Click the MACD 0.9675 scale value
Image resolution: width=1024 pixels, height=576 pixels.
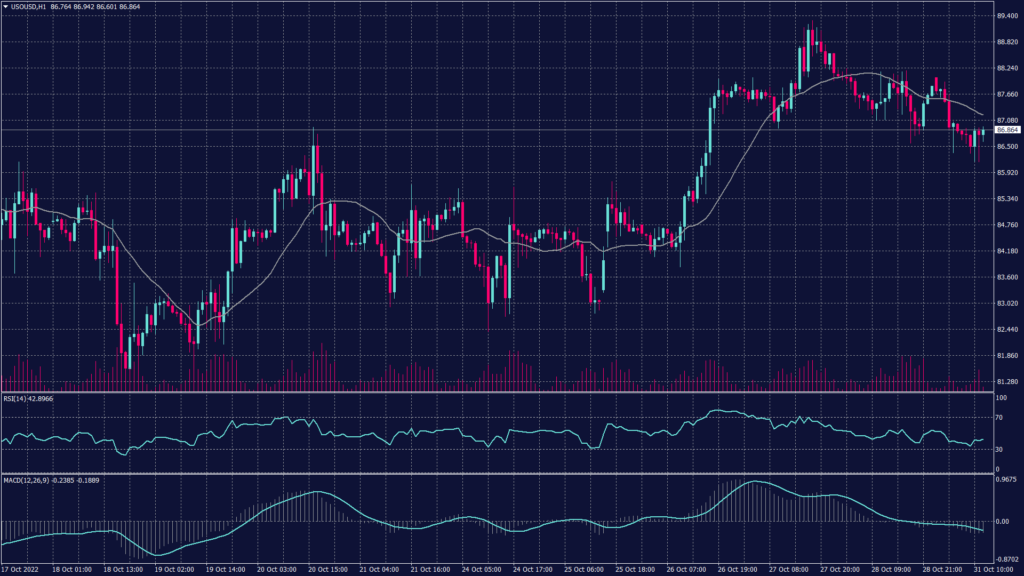(1006, 482)
